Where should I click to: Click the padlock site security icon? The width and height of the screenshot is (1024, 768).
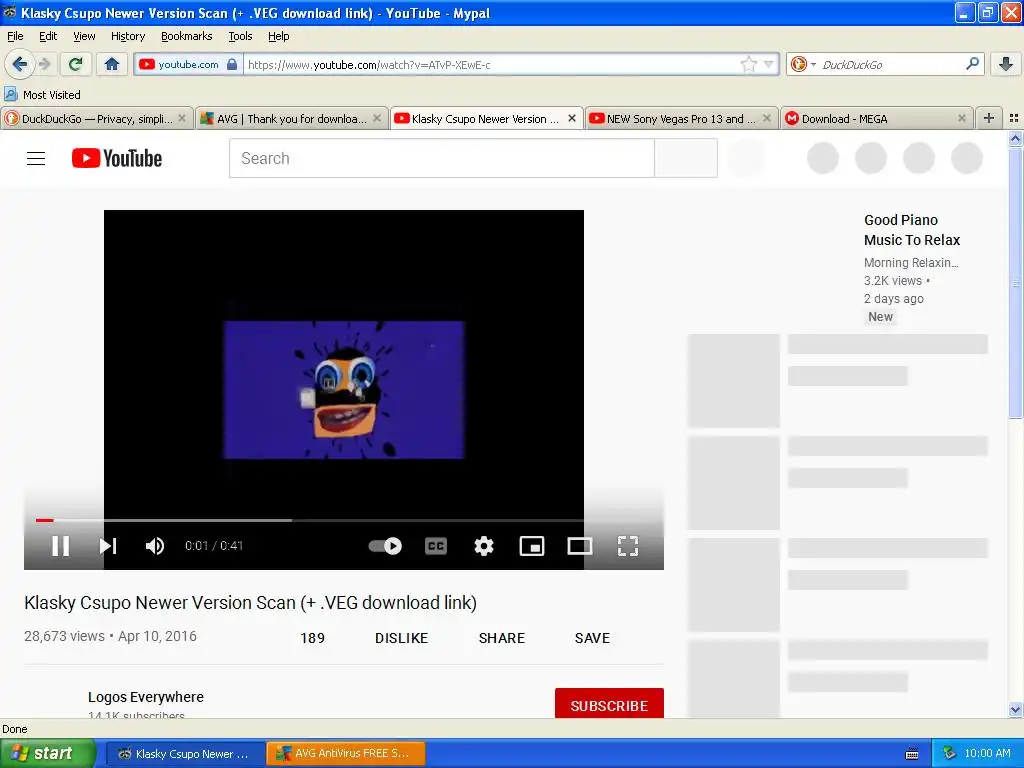232,64
